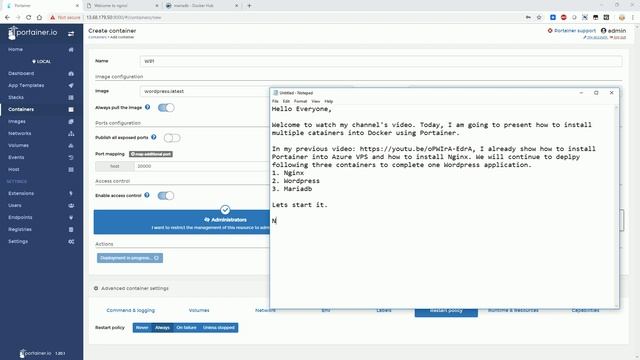Click the Settings cogs icon
Image resolution: width=640 pixels, height=360 pixels.
coord(71,242)
